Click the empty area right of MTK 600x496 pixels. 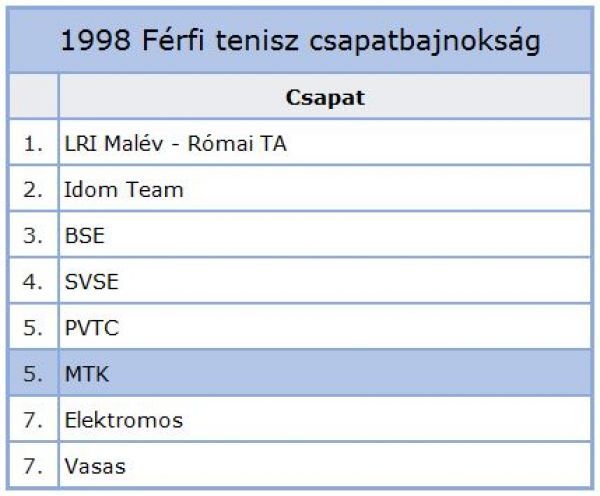pyautogui.click(x=349, y=373)
